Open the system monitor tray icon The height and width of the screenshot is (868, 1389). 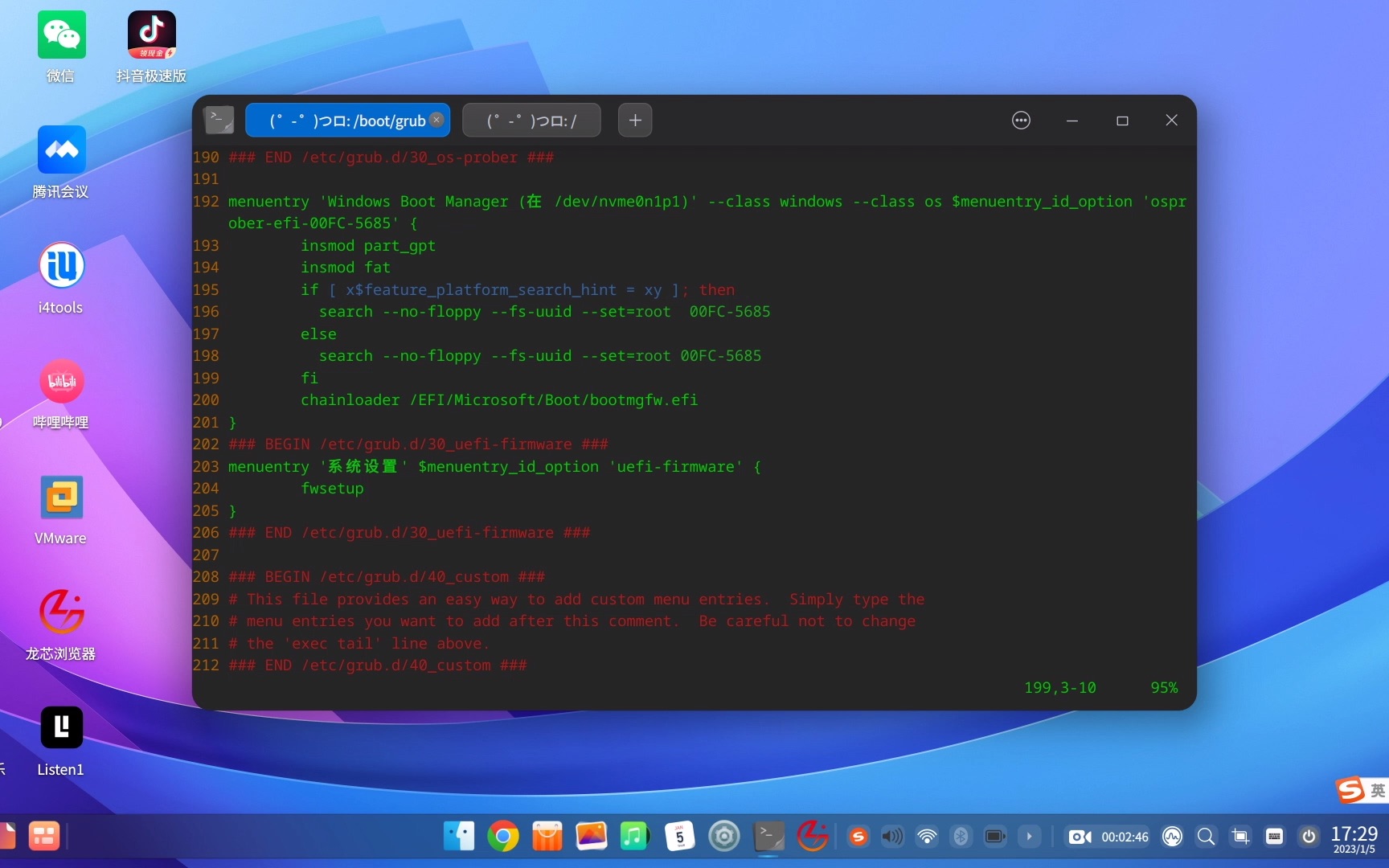[1173, 837]
